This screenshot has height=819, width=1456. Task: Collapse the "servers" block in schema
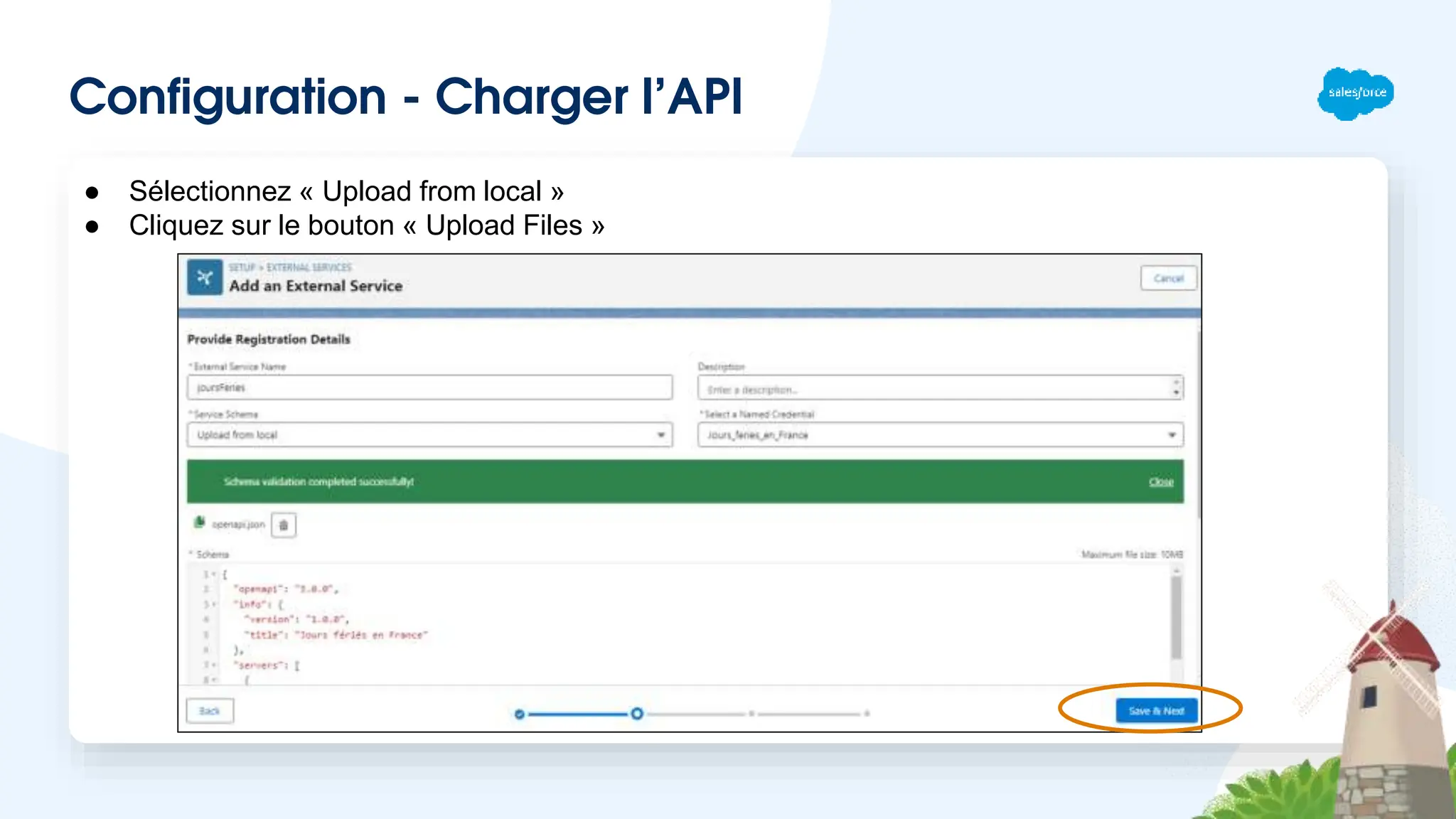(214, 665)
